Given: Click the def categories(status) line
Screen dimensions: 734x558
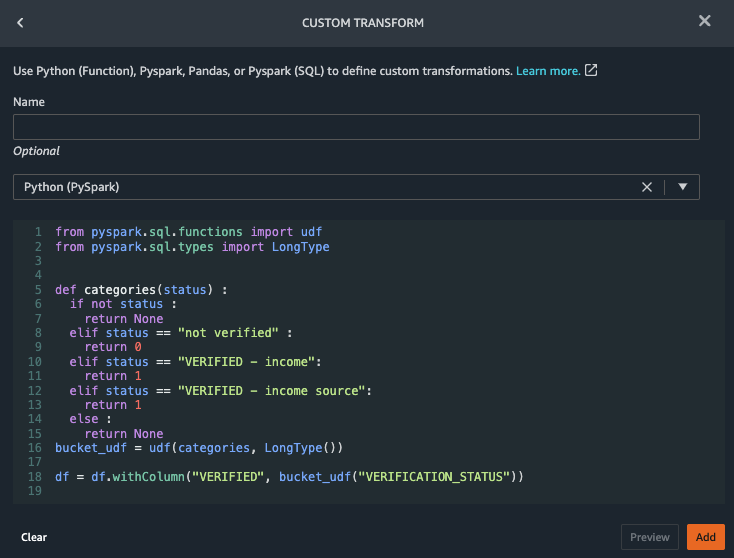Looking at the screenshot, I should [141, 290].
